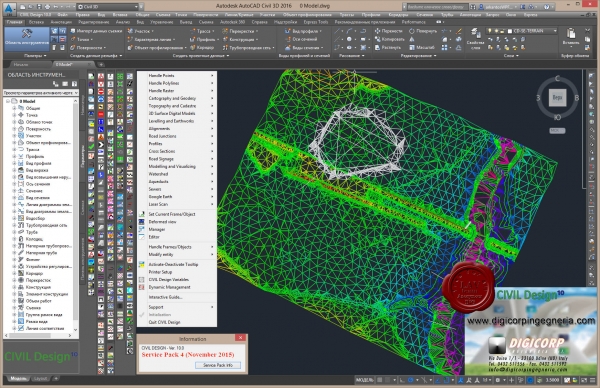Click the arc draw tool in Drawing panel
This screenshot has height=388, width=600.
[x=349, y=31]
